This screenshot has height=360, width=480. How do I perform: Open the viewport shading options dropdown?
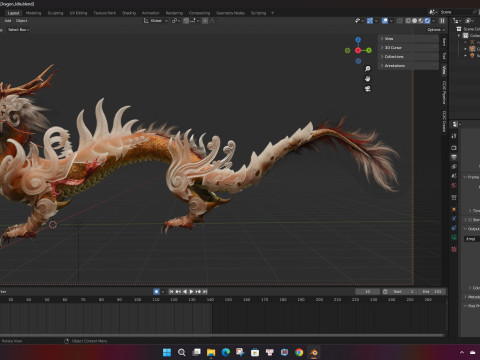tap(433, 21)
